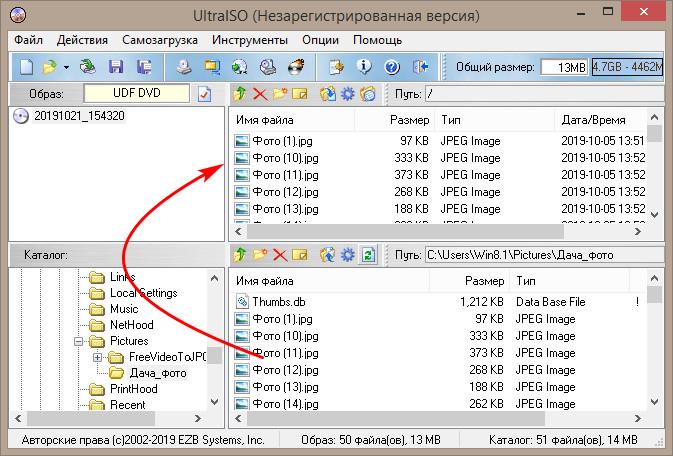
Task: Collapse the Pictures folder in the tree
Action: tap(79, 341)
